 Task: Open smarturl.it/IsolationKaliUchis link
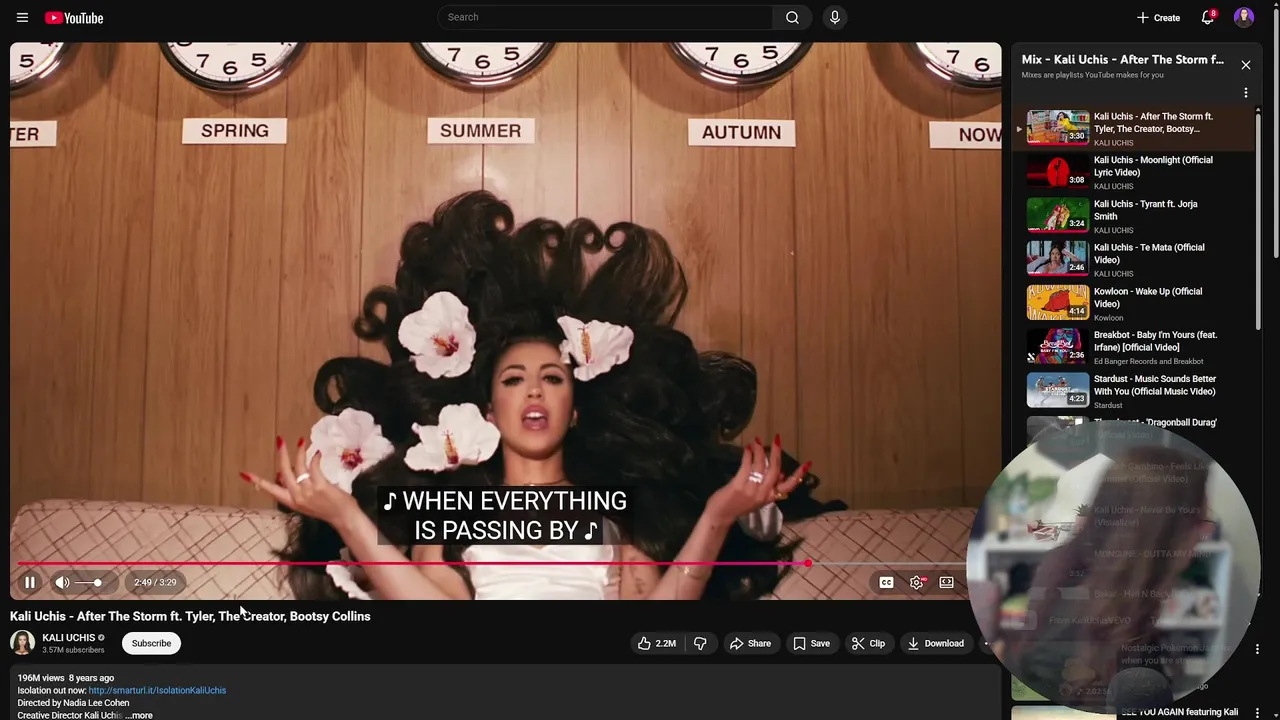click(157, 690)
